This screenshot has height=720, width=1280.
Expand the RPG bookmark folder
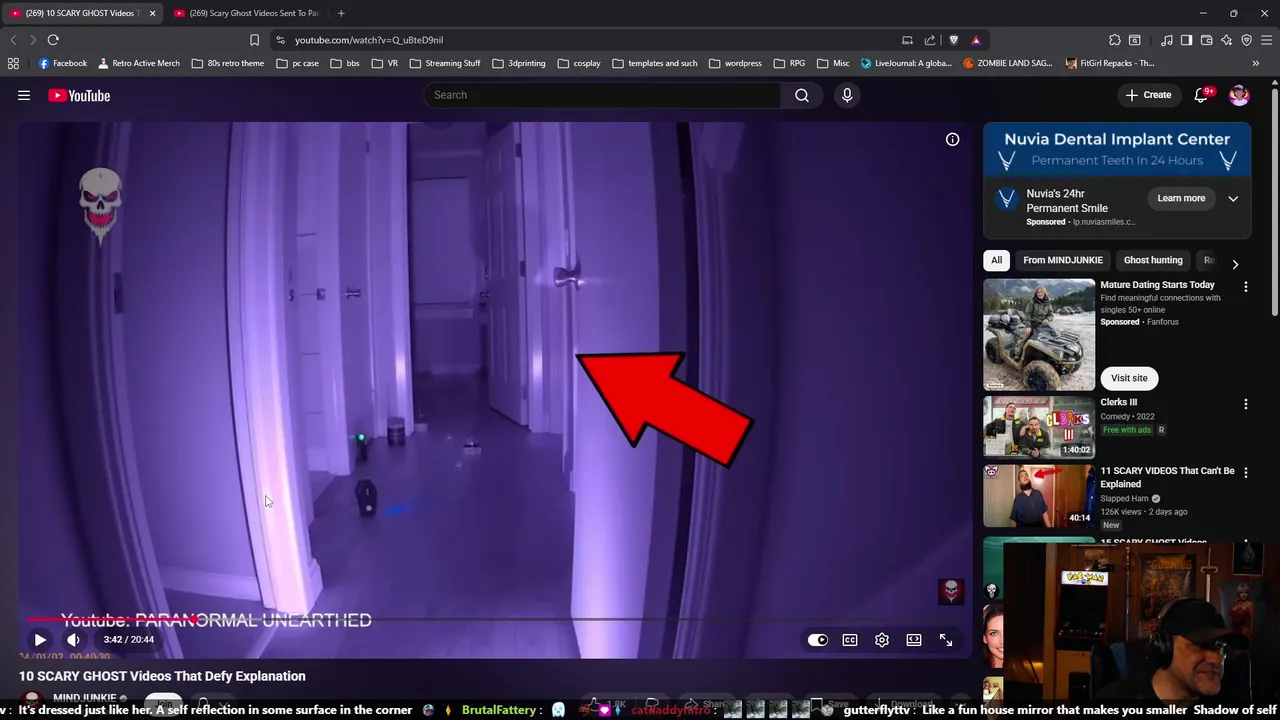tap(789, 63)
